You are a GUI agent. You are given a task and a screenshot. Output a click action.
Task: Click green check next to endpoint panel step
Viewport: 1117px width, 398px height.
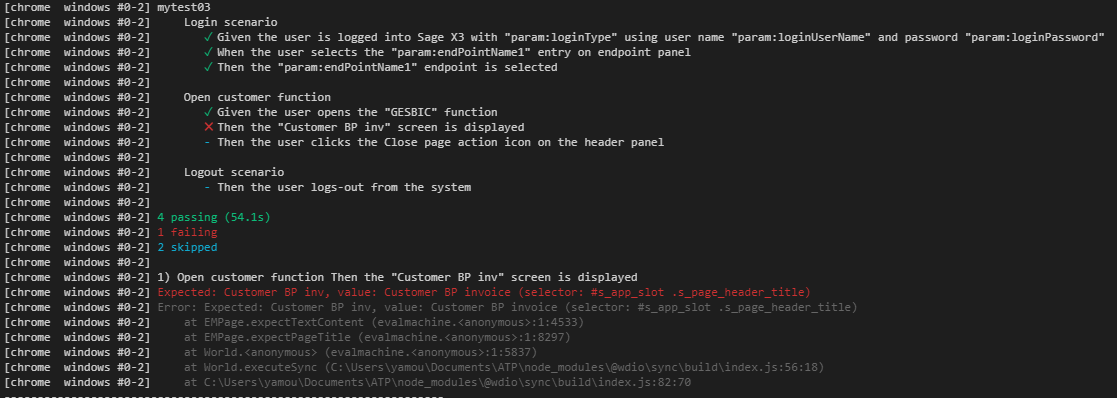[208, 53]
